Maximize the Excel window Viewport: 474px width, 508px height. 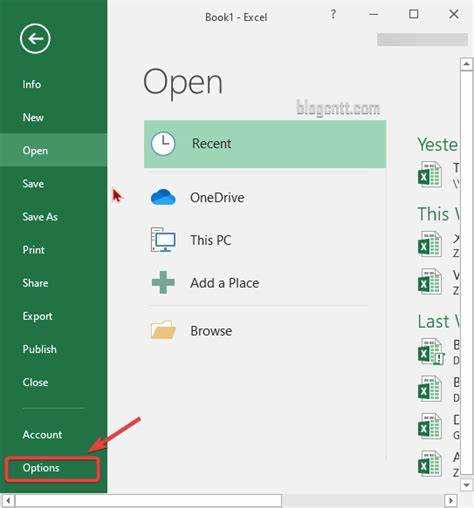pyautogui.click(x=414, y=14)
